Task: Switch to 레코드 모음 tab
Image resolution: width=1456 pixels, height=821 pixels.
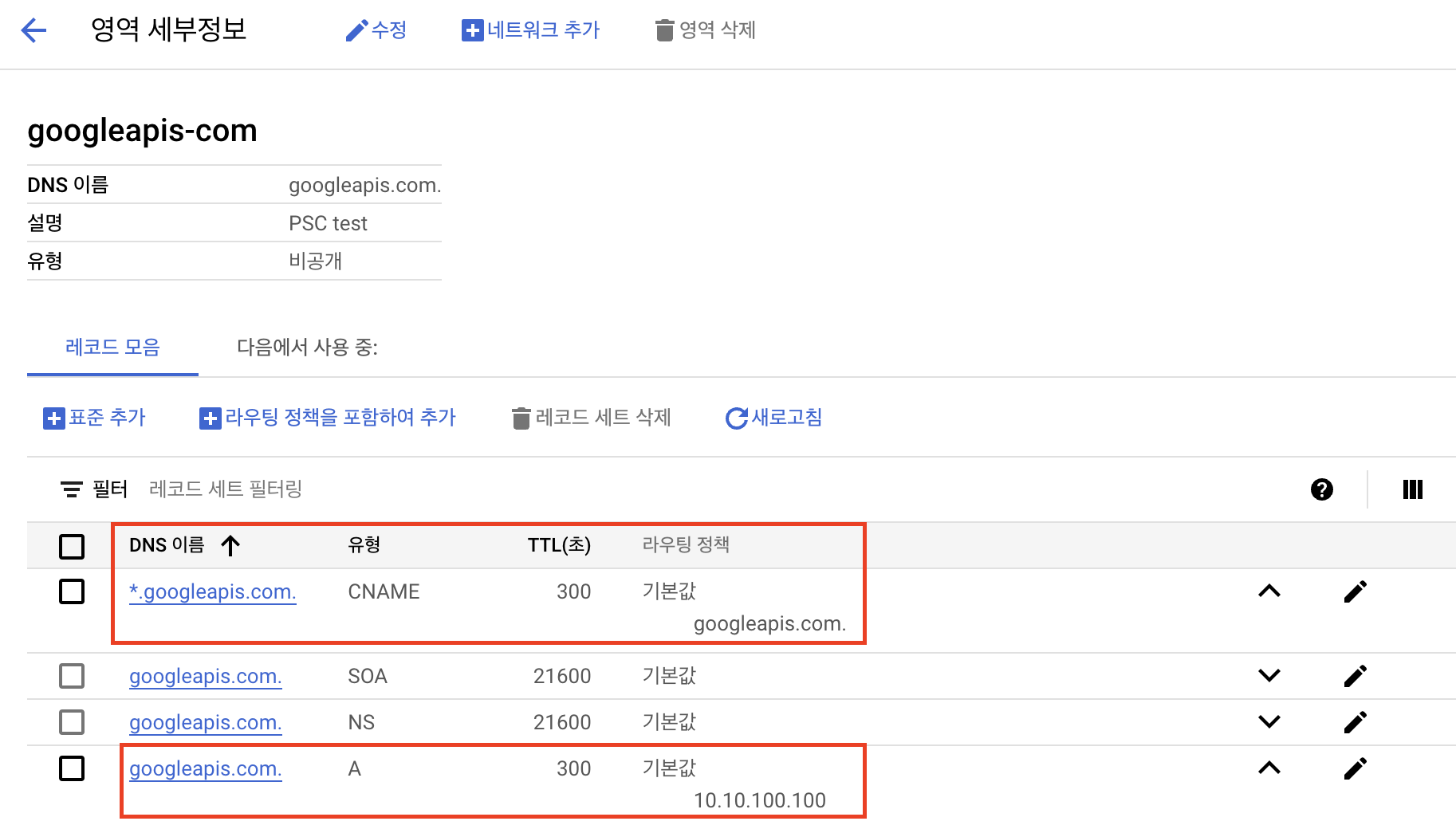Action: click(x=112, y=348)
